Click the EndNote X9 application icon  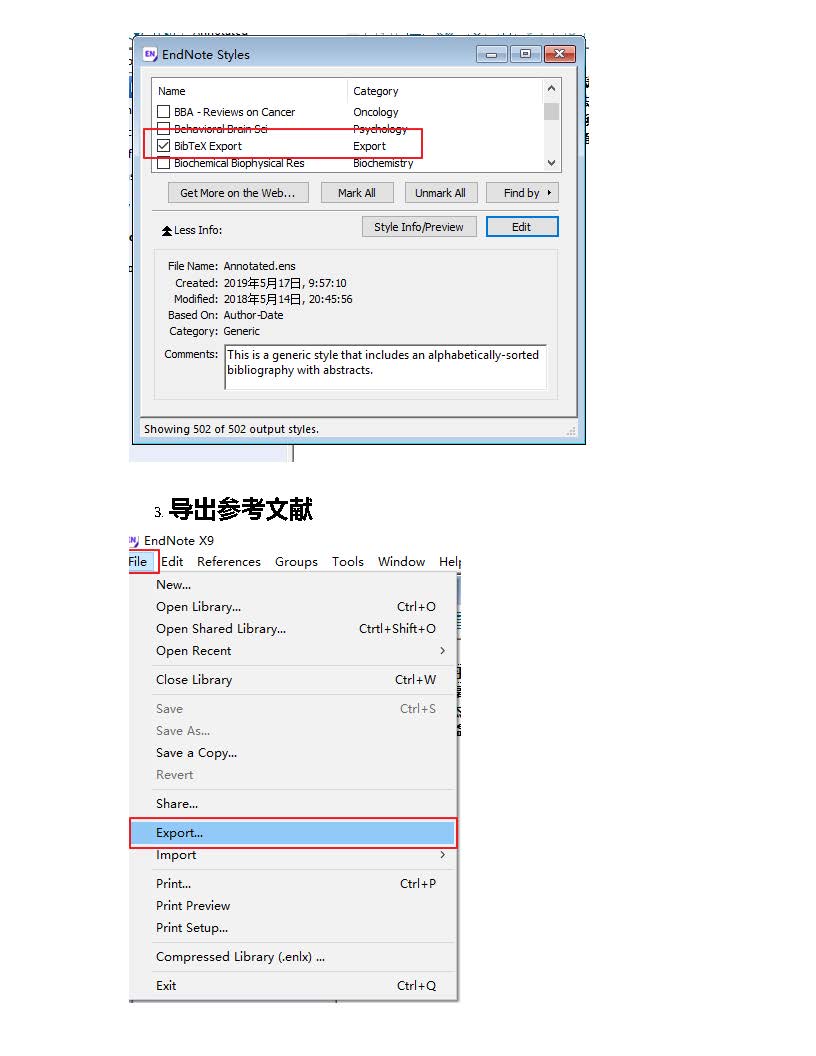coord(134,541)
